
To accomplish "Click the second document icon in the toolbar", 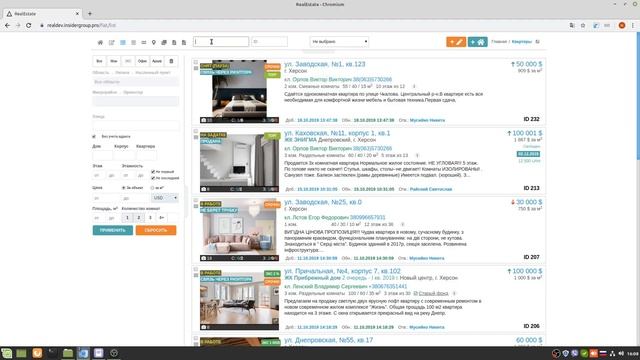I will (x=184, y=42).
